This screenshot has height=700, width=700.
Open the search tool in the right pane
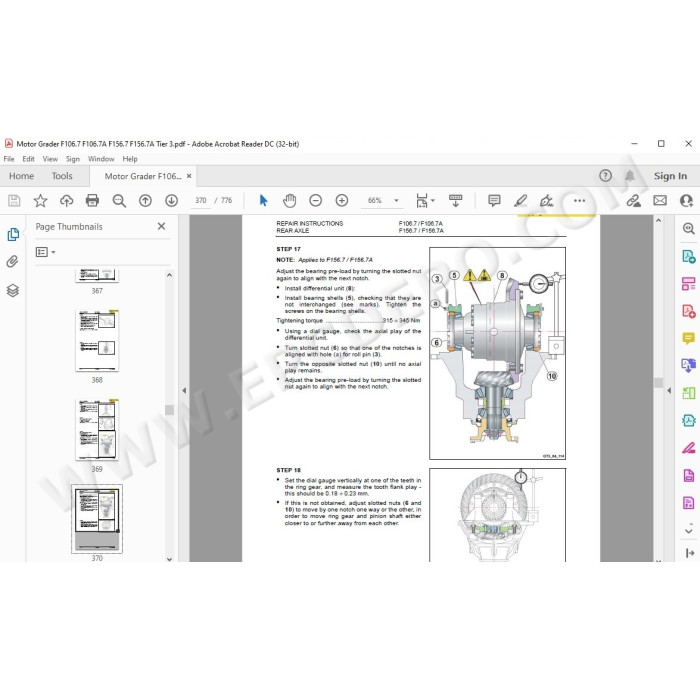[x=688, y=229]
